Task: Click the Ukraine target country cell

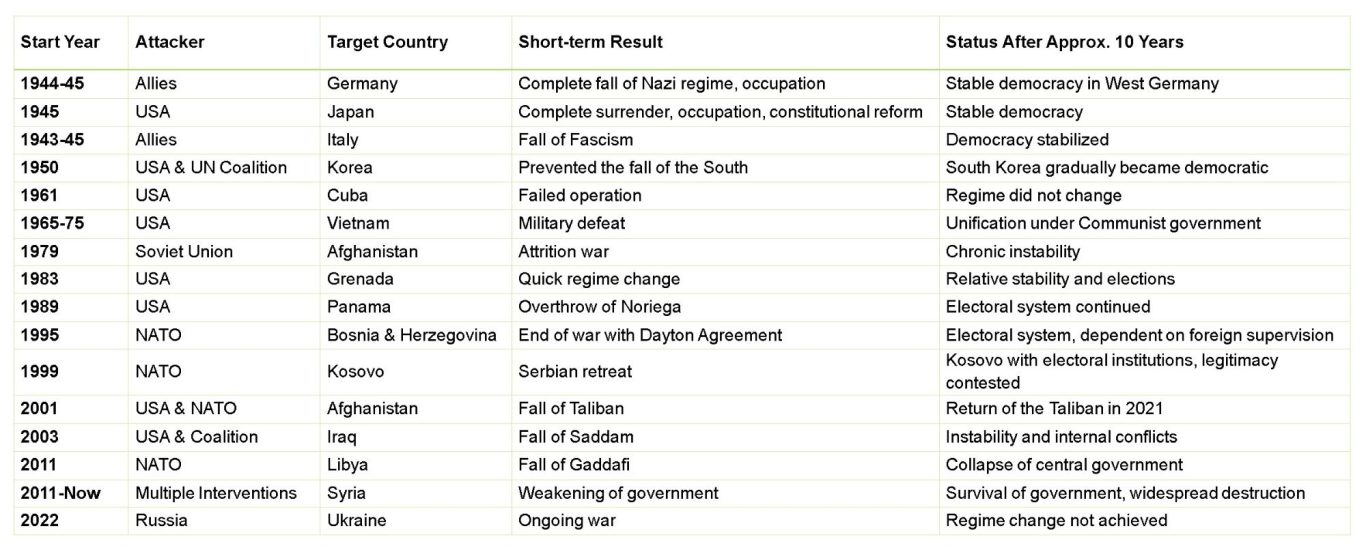Action: point(356,520)
